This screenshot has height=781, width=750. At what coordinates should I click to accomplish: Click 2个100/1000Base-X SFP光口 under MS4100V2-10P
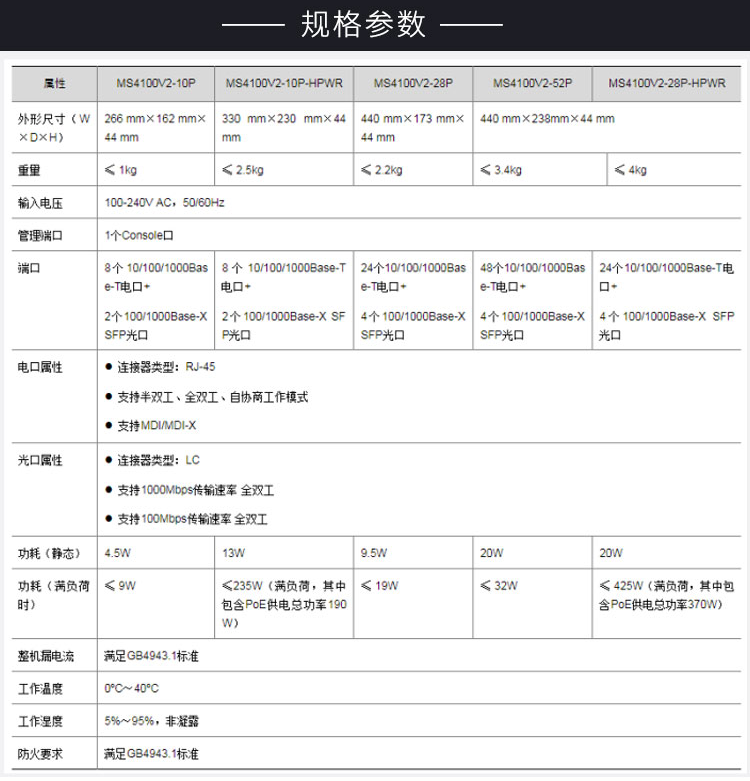pos(156,326)
